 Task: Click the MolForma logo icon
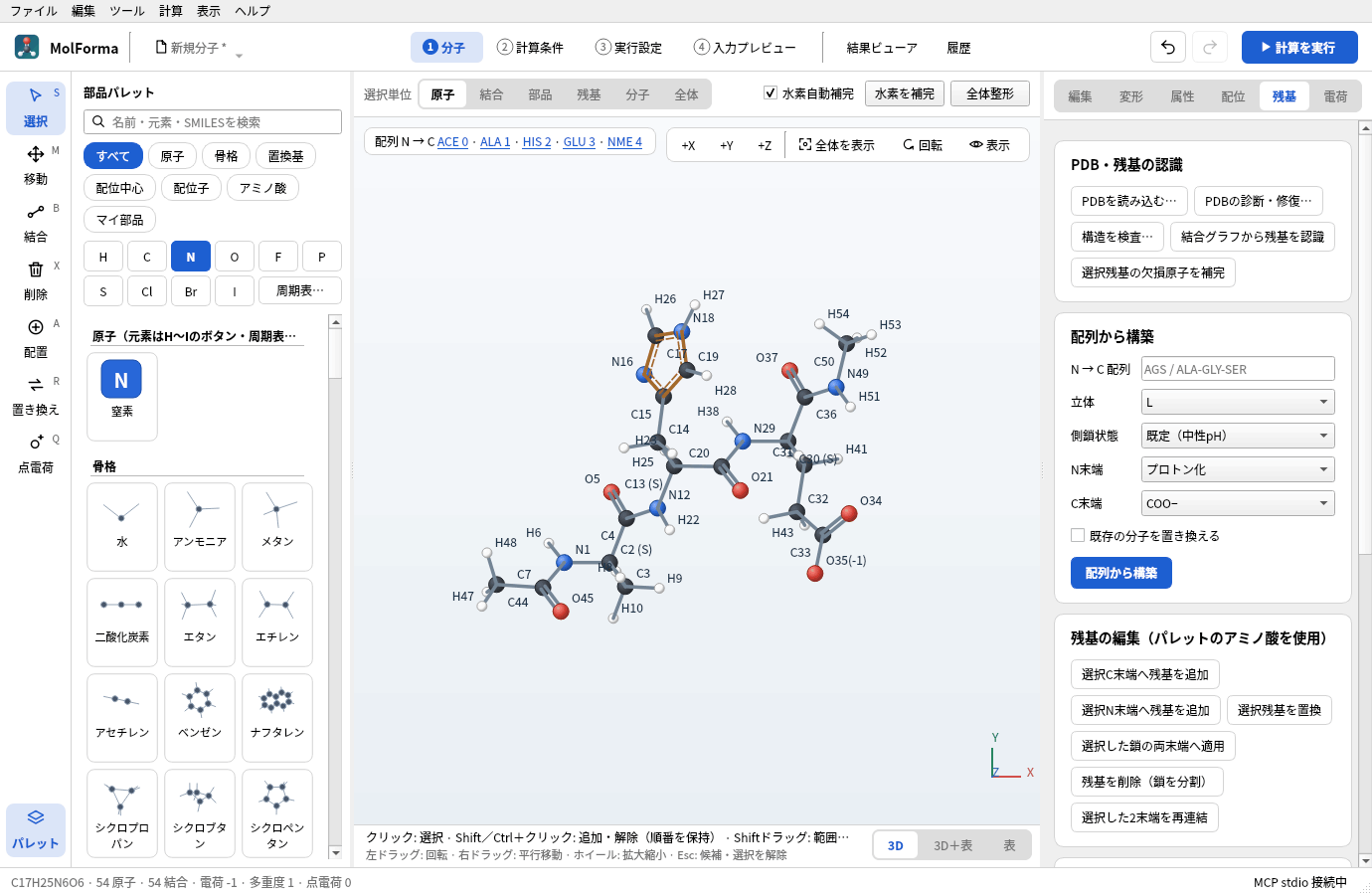click(x=27, y=47)
